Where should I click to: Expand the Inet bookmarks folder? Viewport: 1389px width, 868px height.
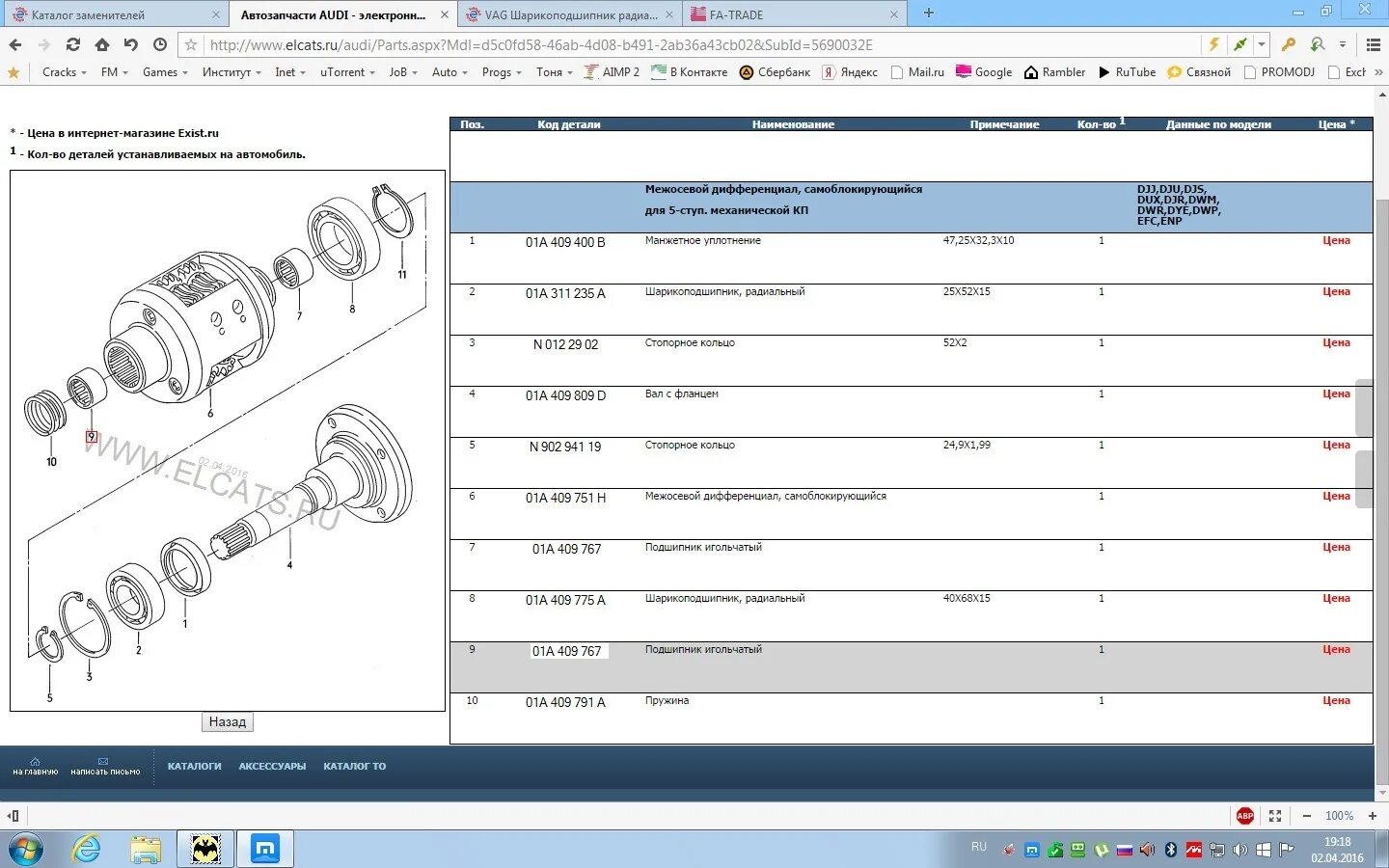tap(289, 72)
